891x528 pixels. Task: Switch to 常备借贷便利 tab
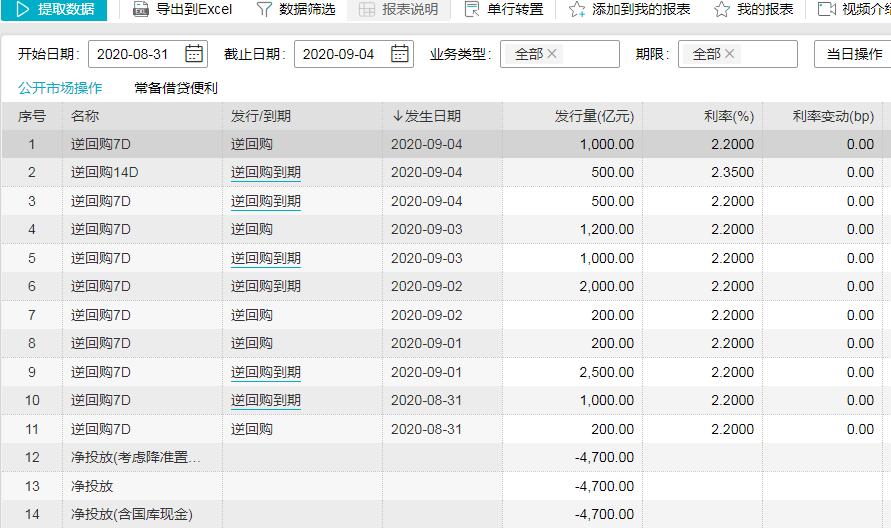[x=176, y=88]
